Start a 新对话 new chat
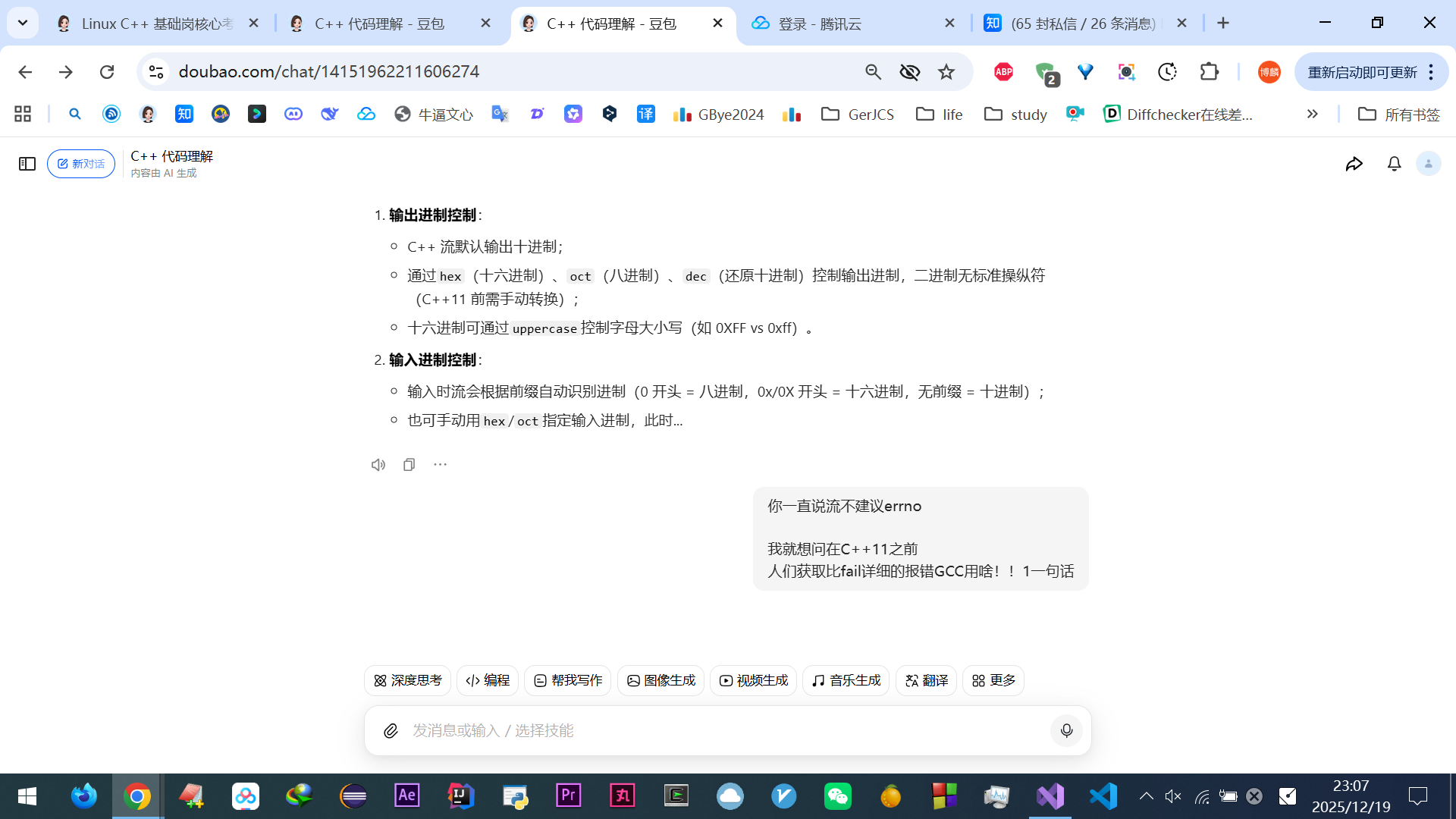Viewport: 1456px width, 819px height. click(x=81, y=164)
